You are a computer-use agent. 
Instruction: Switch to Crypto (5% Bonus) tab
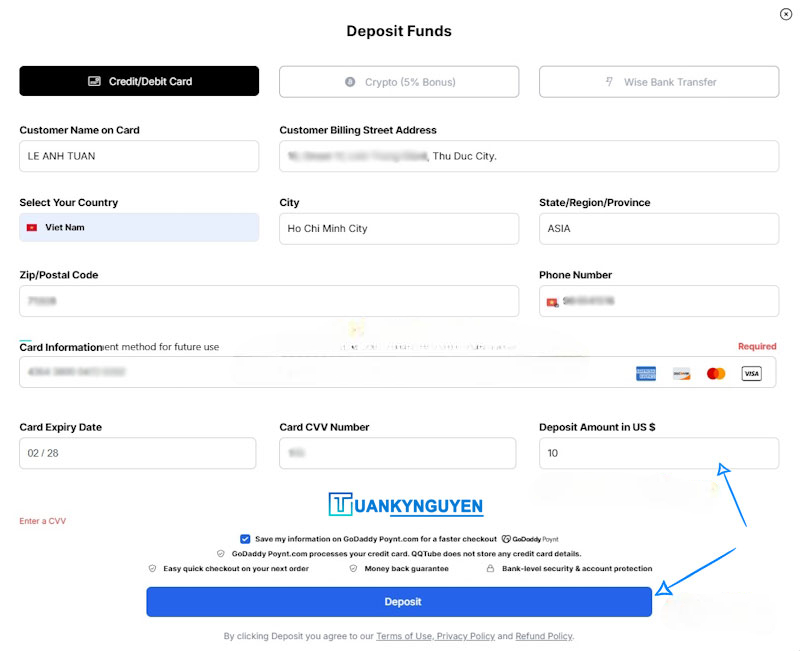(x=399, y=82)
